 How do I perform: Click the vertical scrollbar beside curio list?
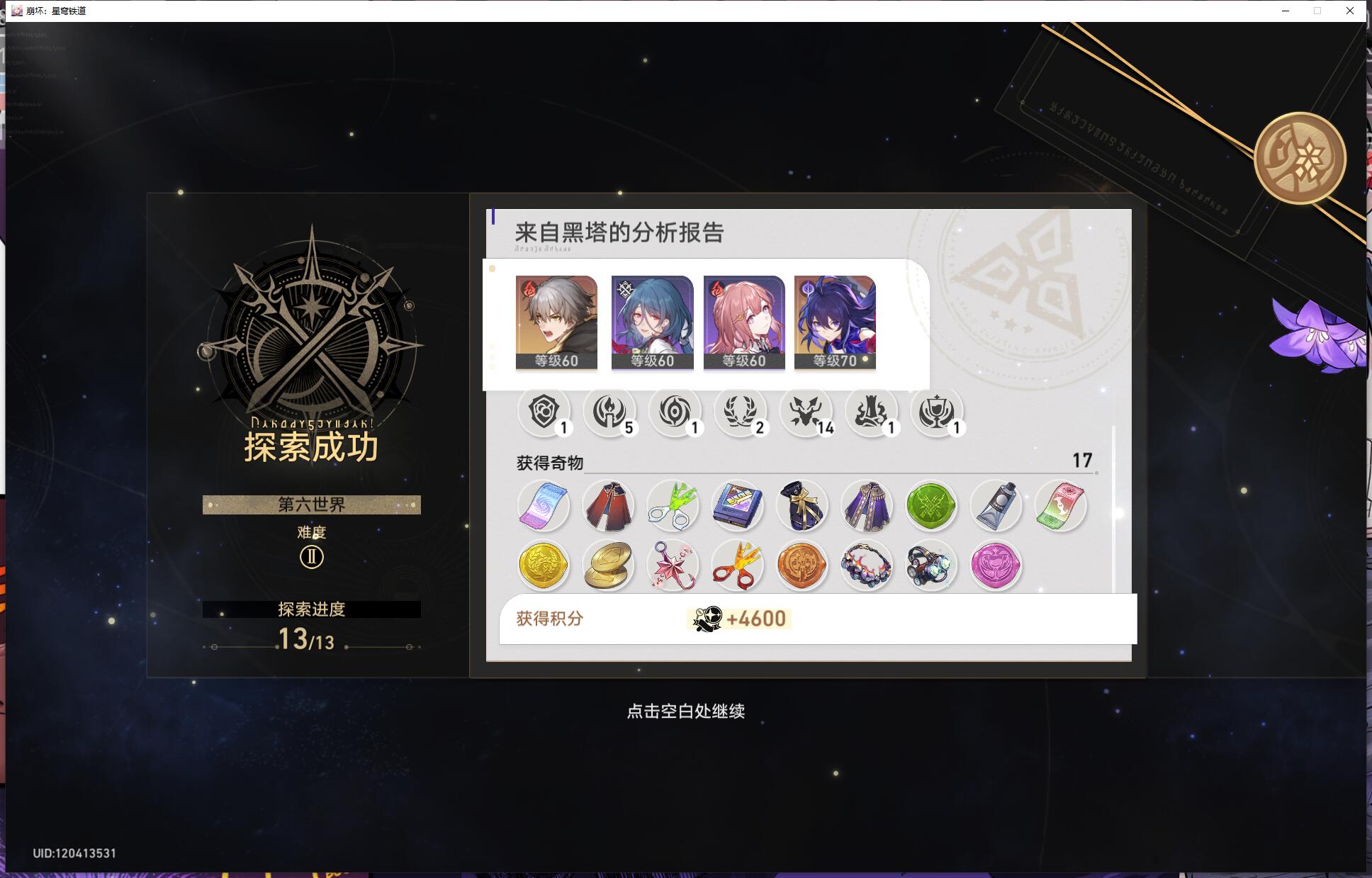point(1113,509)
